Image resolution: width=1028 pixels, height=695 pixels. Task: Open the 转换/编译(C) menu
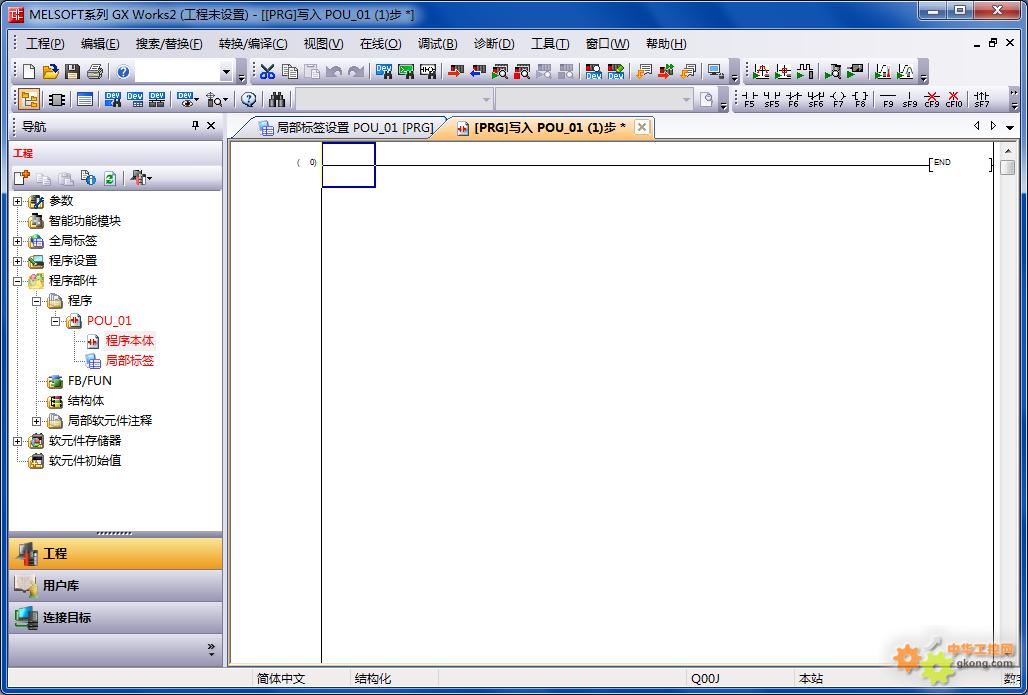coord(253,44)
